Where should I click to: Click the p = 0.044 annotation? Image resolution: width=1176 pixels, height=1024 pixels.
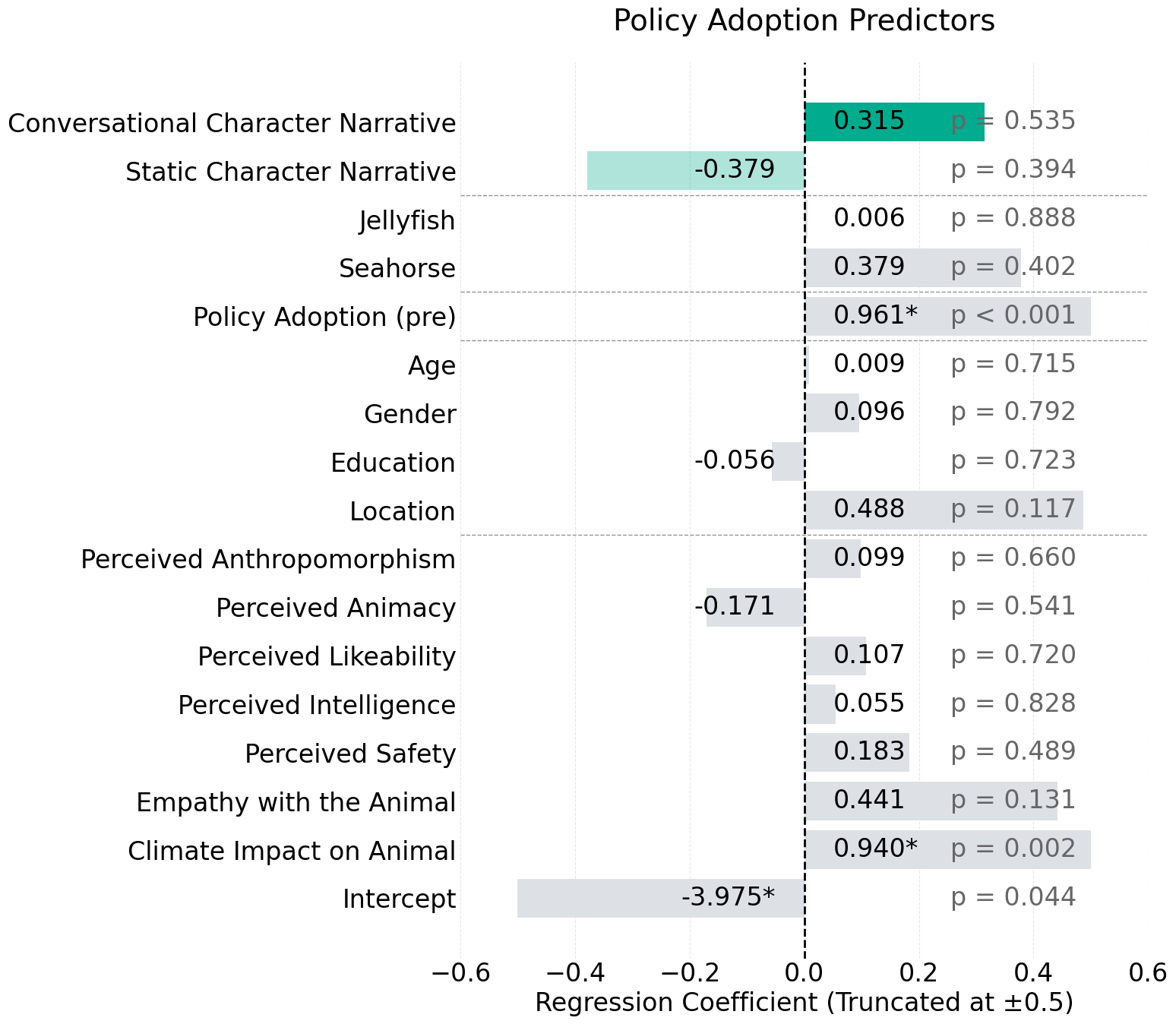tap(1013, 897)
